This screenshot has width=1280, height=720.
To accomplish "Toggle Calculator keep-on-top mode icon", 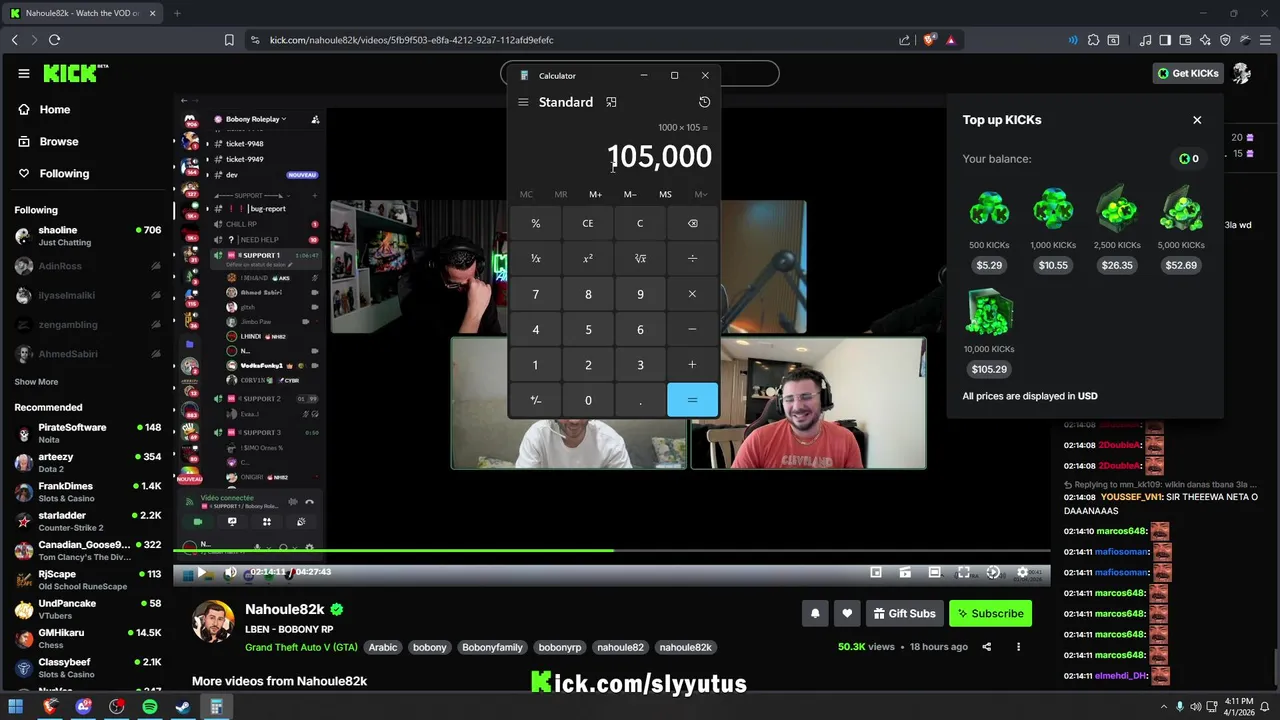I will [x=611, y=102].
